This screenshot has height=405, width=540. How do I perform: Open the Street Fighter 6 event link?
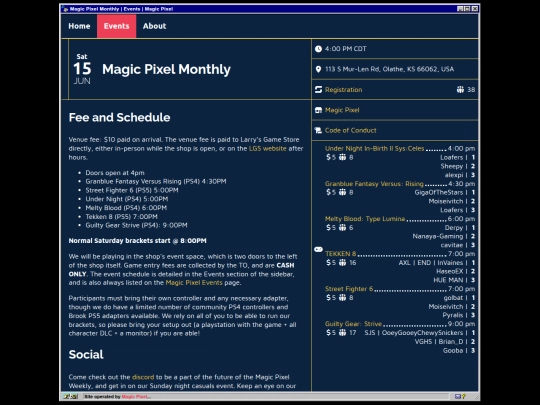tap(349, 289)
